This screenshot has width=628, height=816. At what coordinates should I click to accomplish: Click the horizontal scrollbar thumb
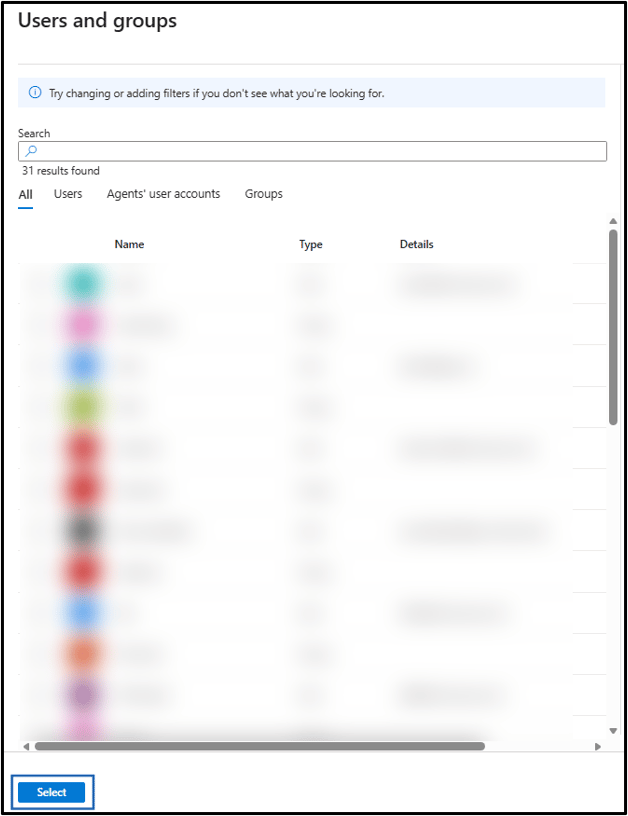pyautogui.click(x=260, y=746)
